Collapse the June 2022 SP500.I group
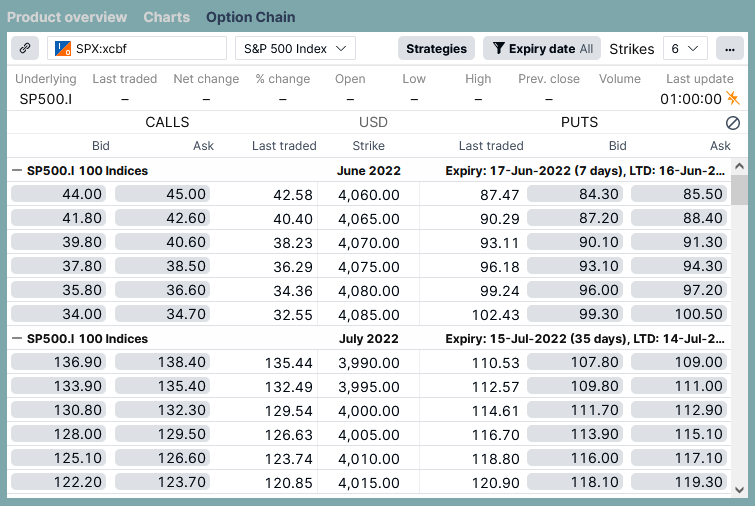 [17, 170]
